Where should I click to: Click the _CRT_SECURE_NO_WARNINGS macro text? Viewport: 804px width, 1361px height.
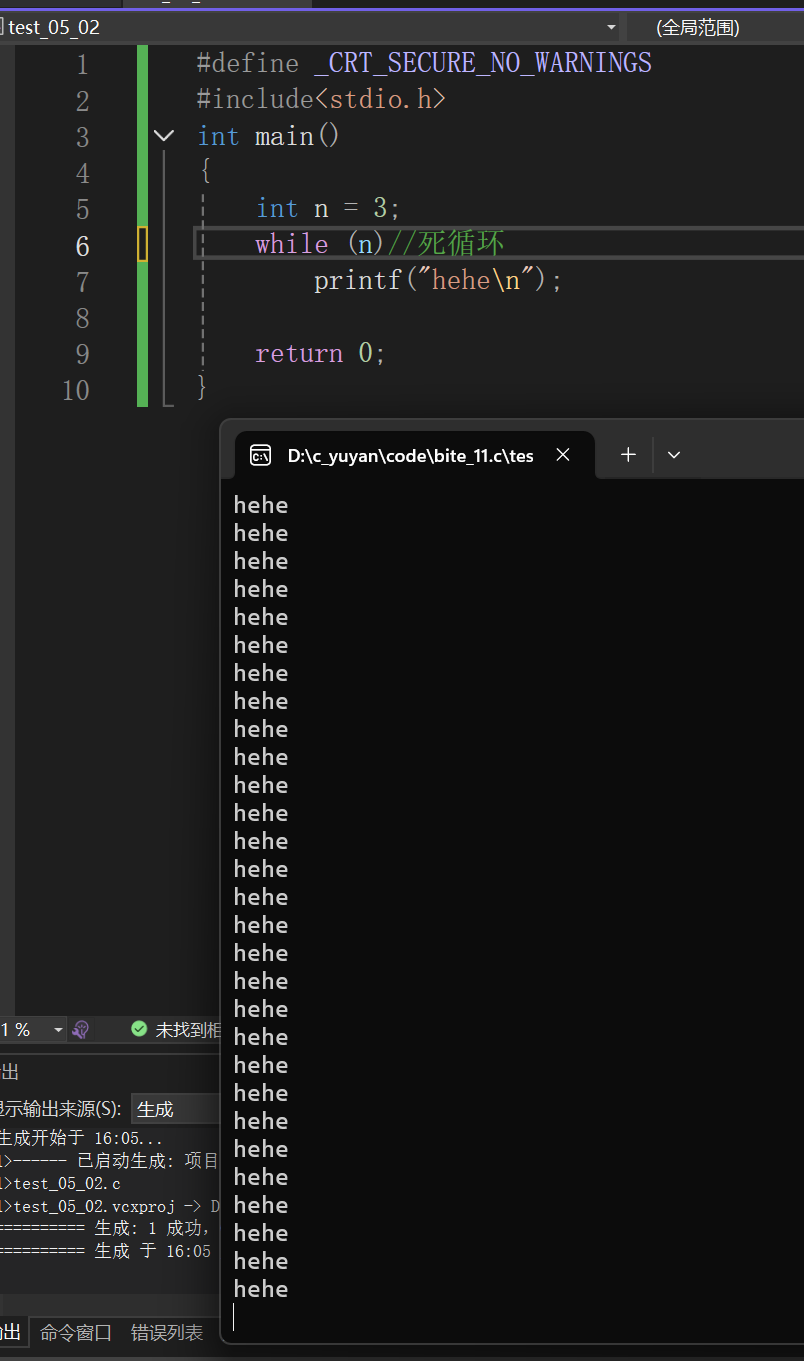[483, 63]
